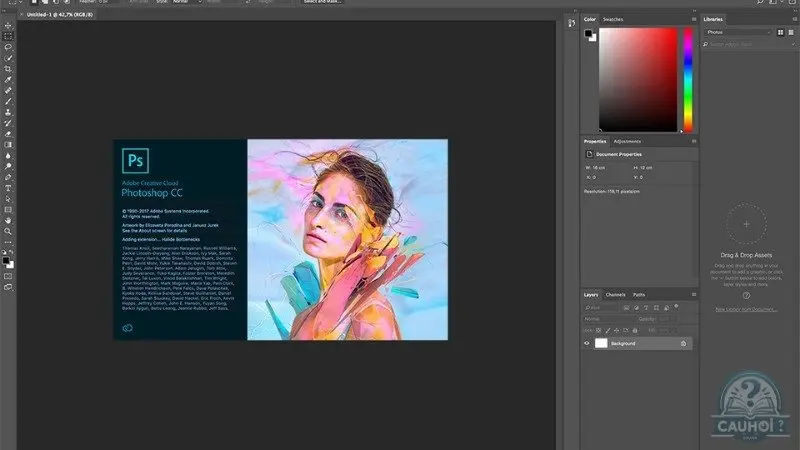Viewport: 800px width, 450px height.
Task: Select the Lasso tool
Action: pos(8,47)
